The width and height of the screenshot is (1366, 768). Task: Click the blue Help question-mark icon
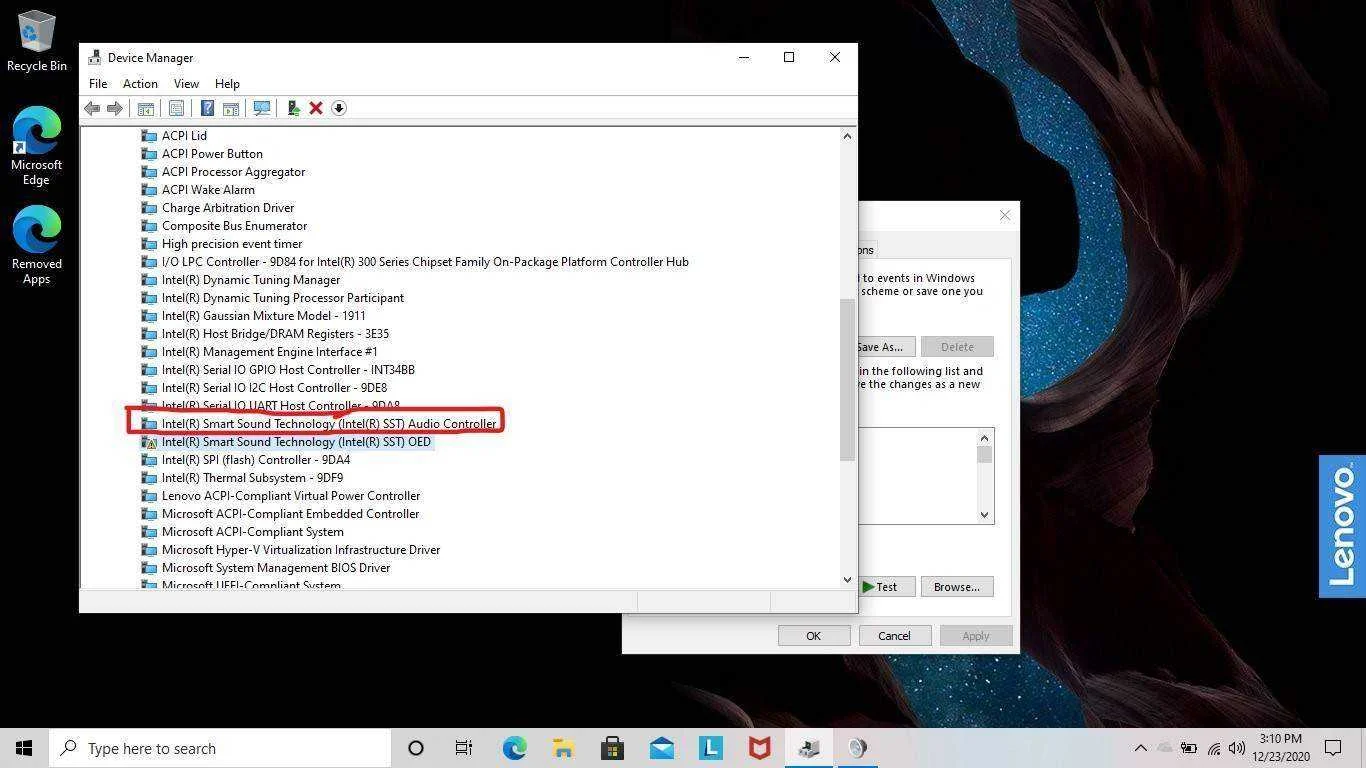point(207,108)
